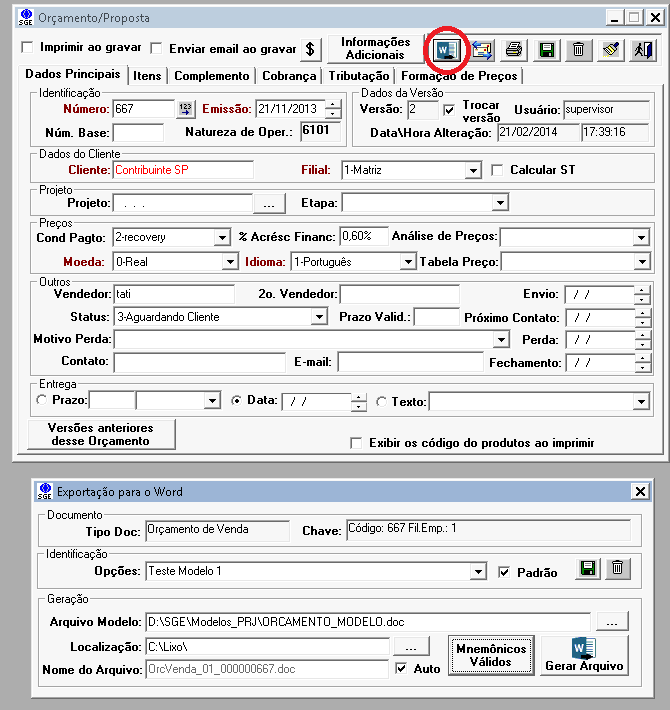Toggle the Calcular ST checkbox

(x=497, y=170)
